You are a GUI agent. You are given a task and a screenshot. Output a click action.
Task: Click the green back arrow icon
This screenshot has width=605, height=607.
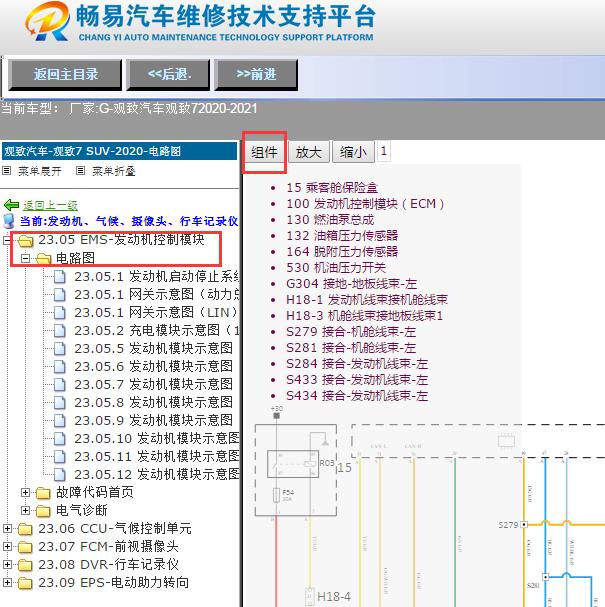coord(11,205)
